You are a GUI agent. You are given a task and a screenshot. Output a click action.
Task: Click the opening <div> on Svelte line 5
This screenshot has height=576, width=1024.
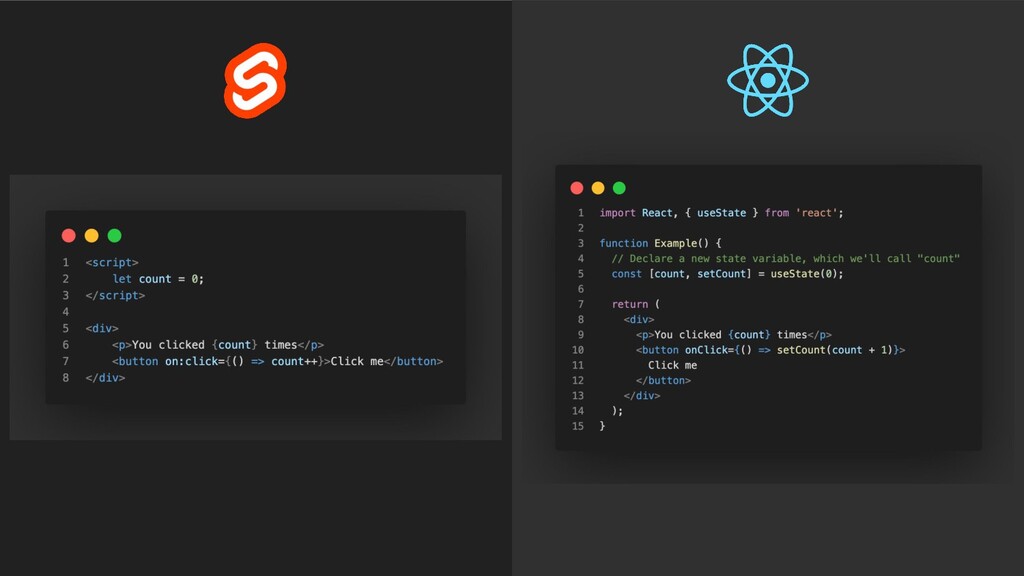[x=102, y=328]
